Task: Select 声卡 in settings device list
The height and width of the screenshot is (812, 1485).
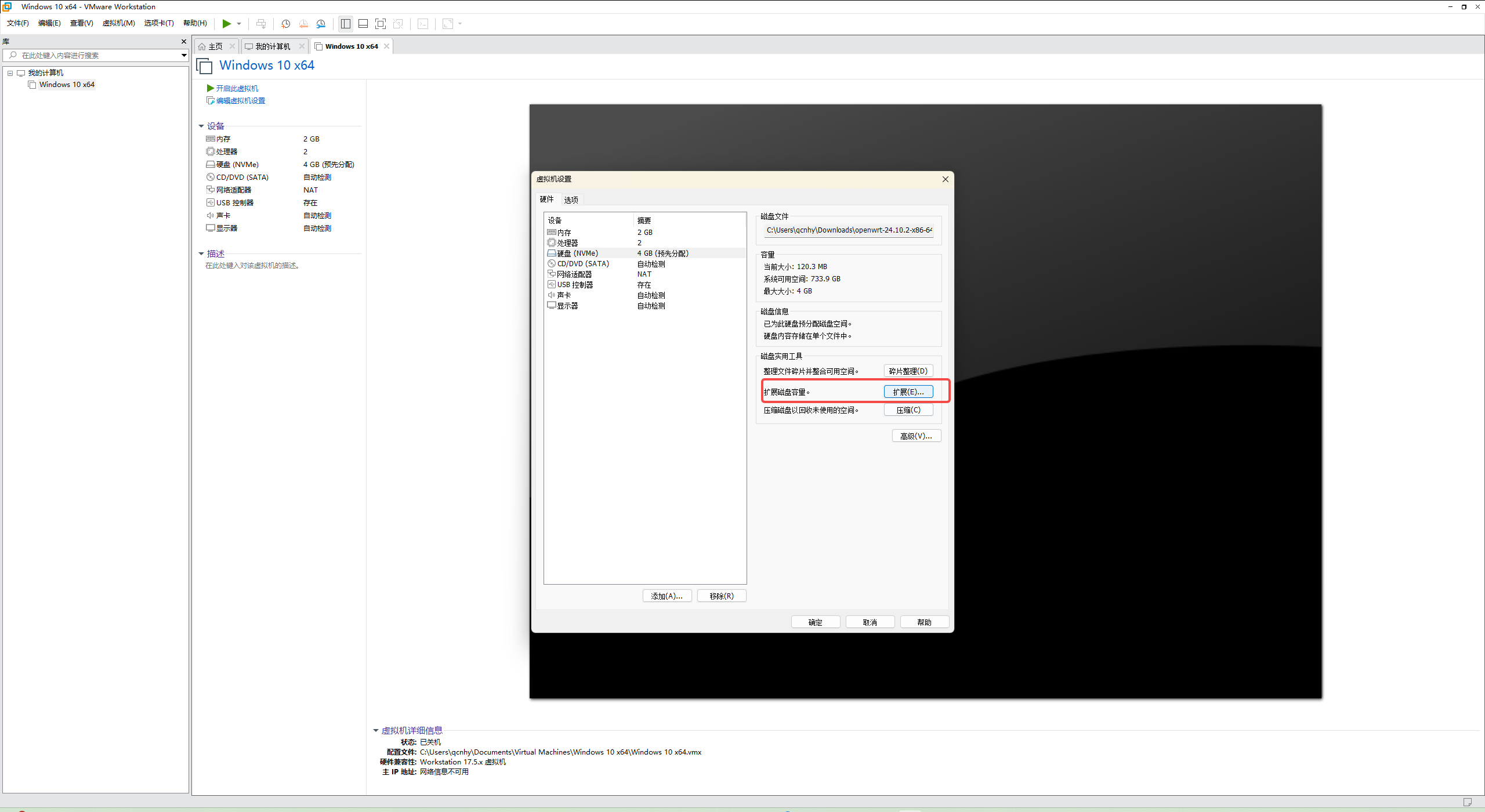Action: click(x=645, y=295)
